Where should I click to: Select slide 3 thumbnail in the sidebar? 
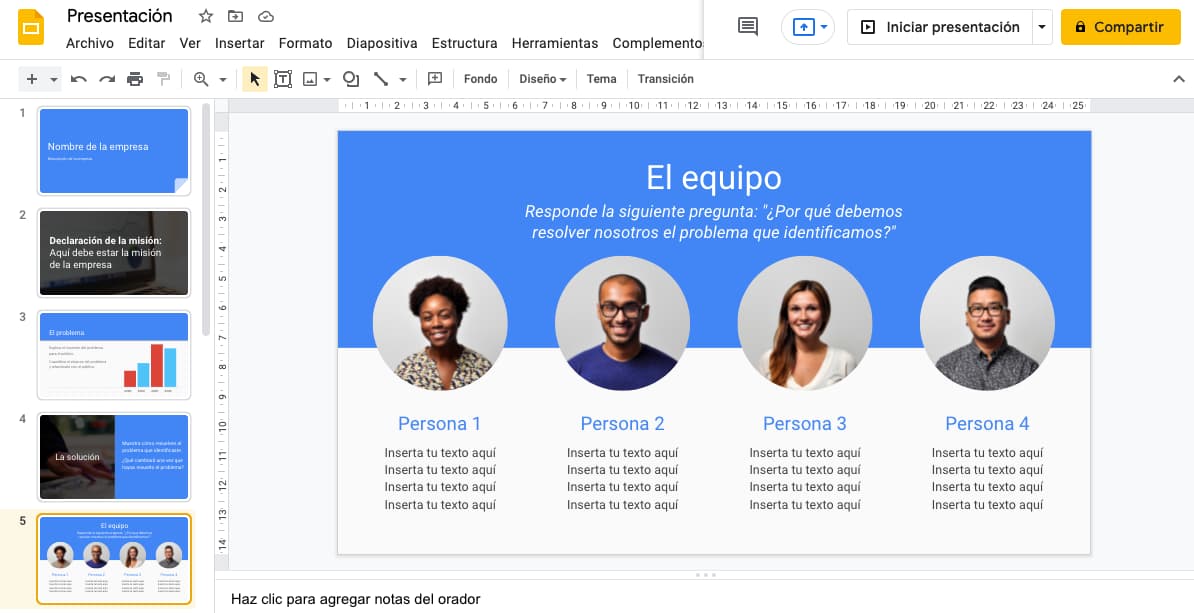tap(113, 354)
